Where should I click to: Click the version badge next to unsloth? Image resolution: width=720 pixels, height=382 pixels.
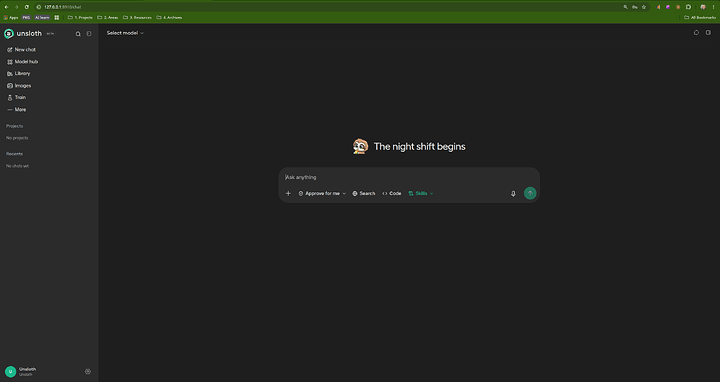click(50, 34)
